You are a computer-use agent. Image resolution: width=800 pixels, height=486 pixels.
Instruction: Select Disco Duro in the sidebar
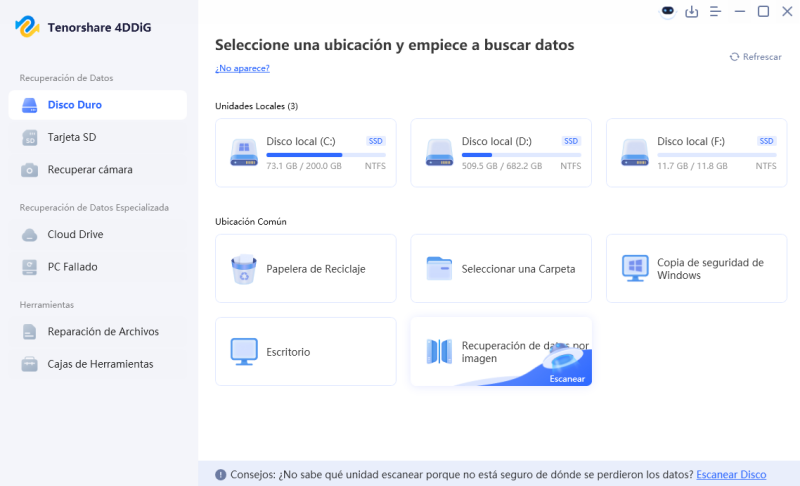coord(97,105)
